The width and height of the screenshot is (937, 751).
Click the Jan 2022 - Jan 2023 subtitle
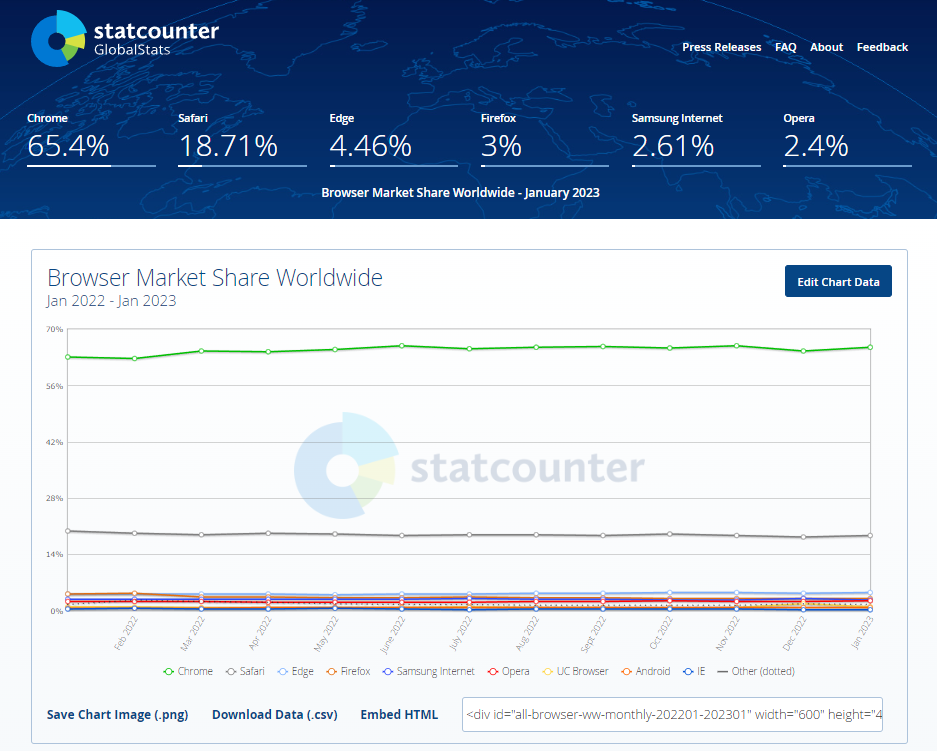pyautogui.click(x=111, y=301)
